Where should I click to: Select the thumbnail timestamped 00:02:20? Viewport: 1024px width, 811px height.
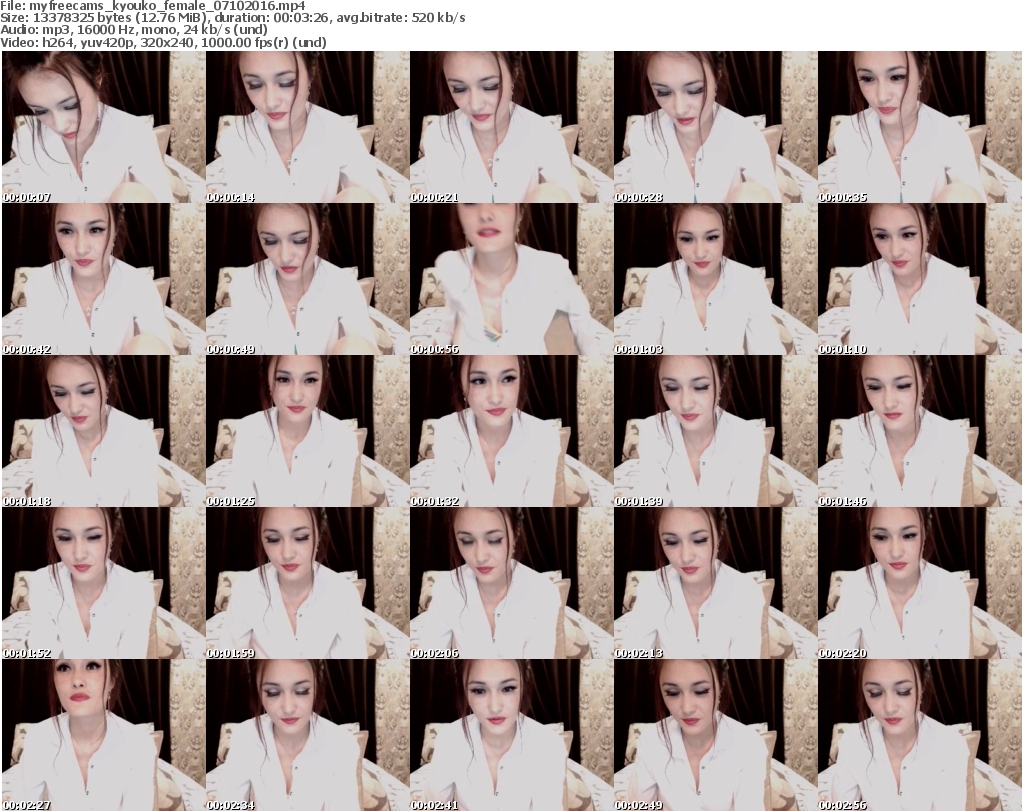pyautogui.click(x=920, y=583)
